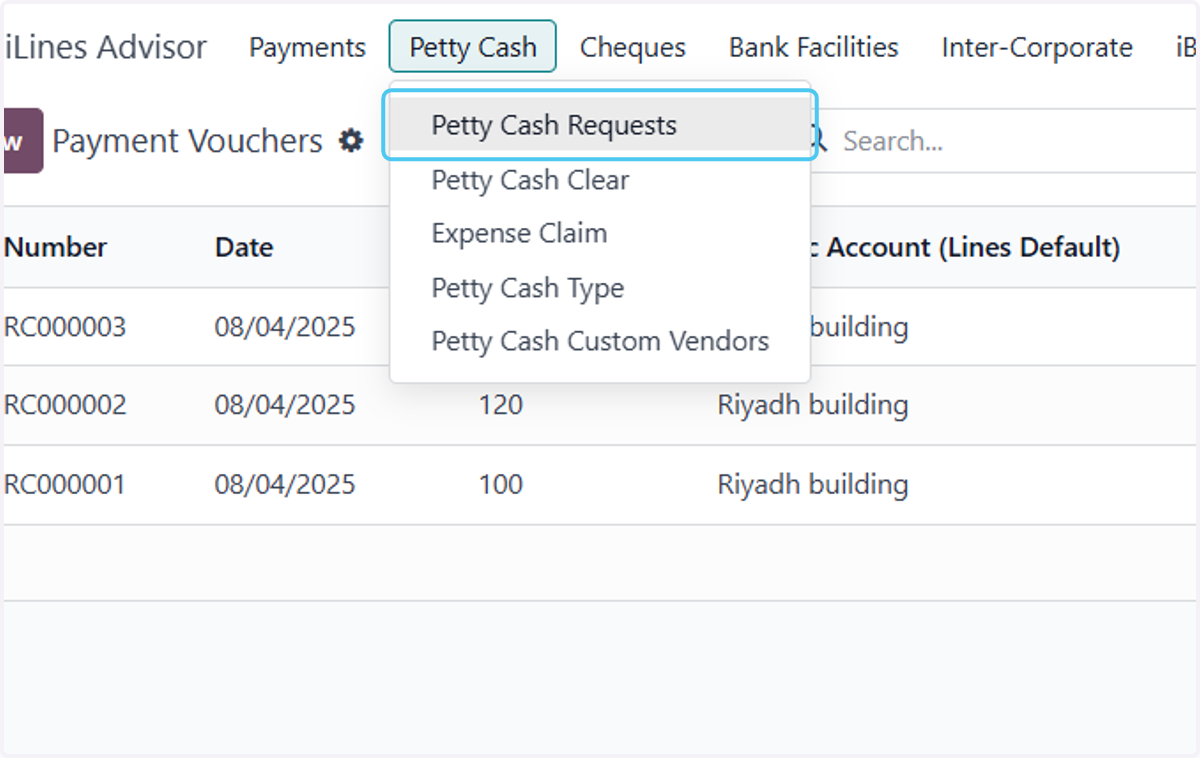Click Riyadh building in RC000001 row

point(813,485)
